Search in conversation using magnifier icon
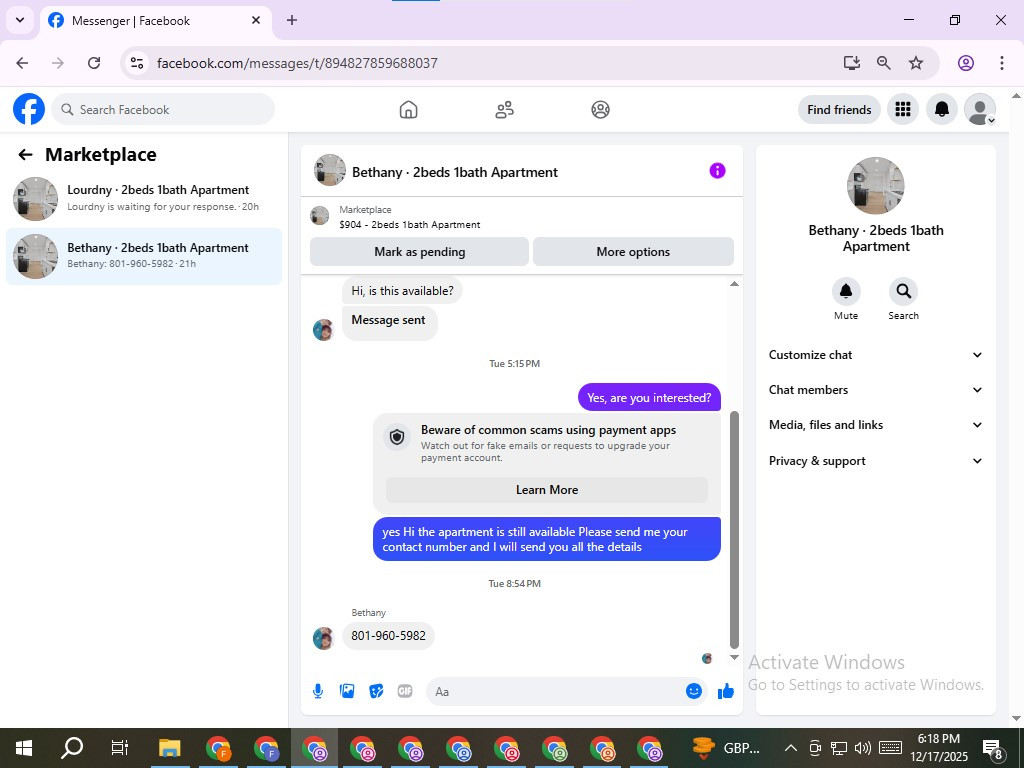This screenshot has height=768, width=1024. tap(903, 291)
